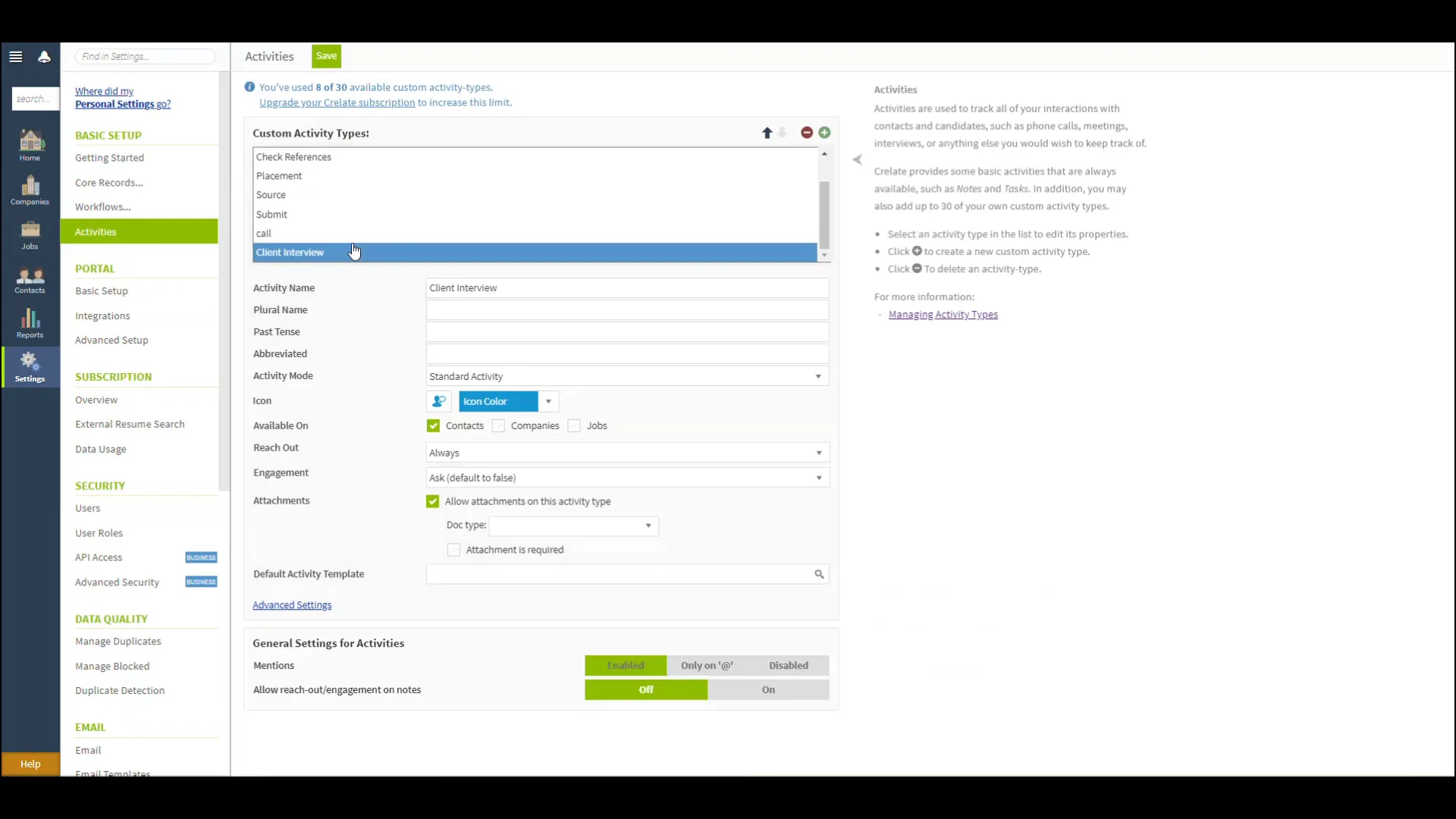1456x819 pixels.
Task: Click the activity icon picker button
Action: tap(438, 401)
